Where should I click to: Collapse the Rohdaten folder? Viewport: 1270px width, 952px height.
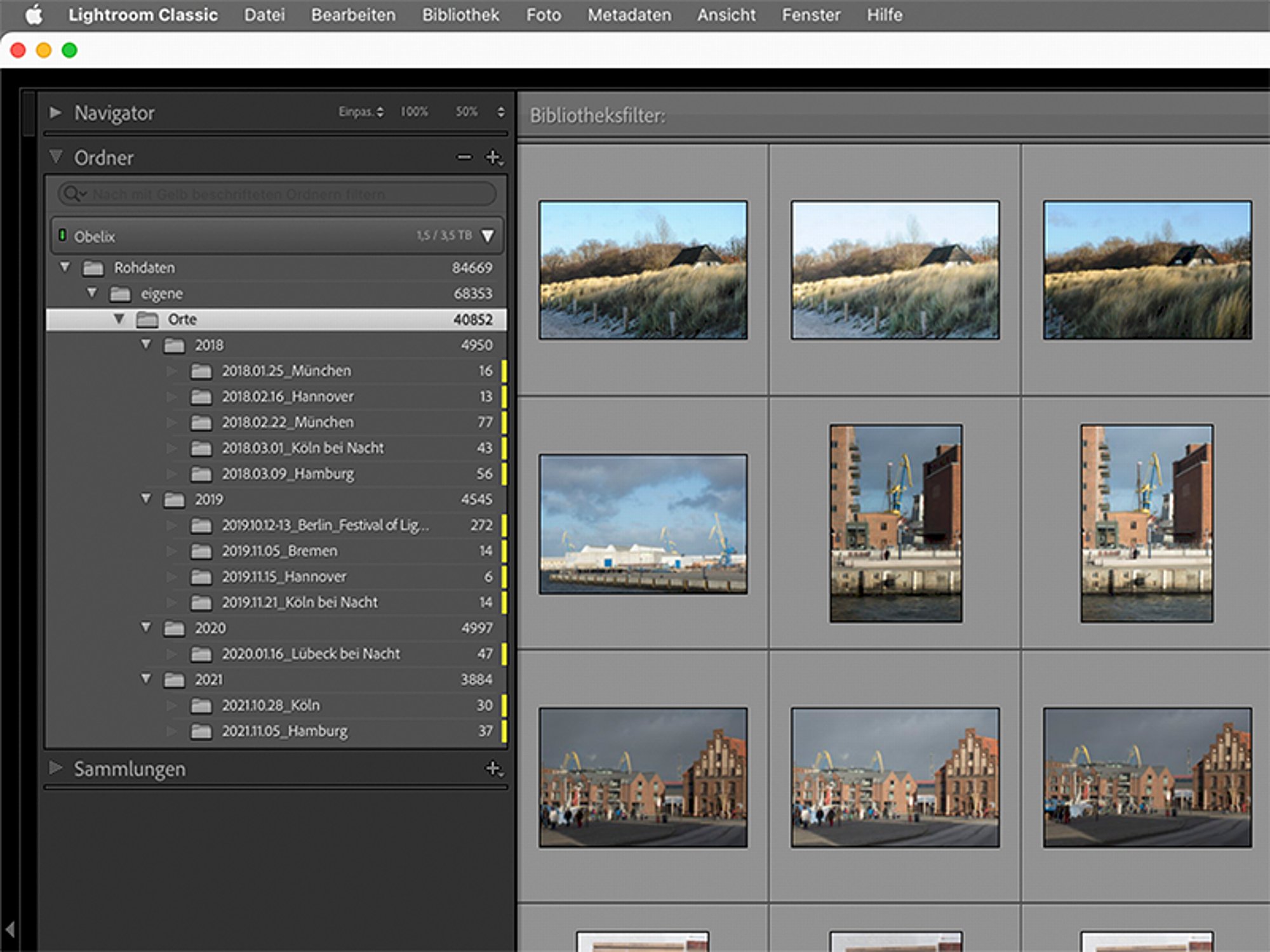(x=65, y=267)
